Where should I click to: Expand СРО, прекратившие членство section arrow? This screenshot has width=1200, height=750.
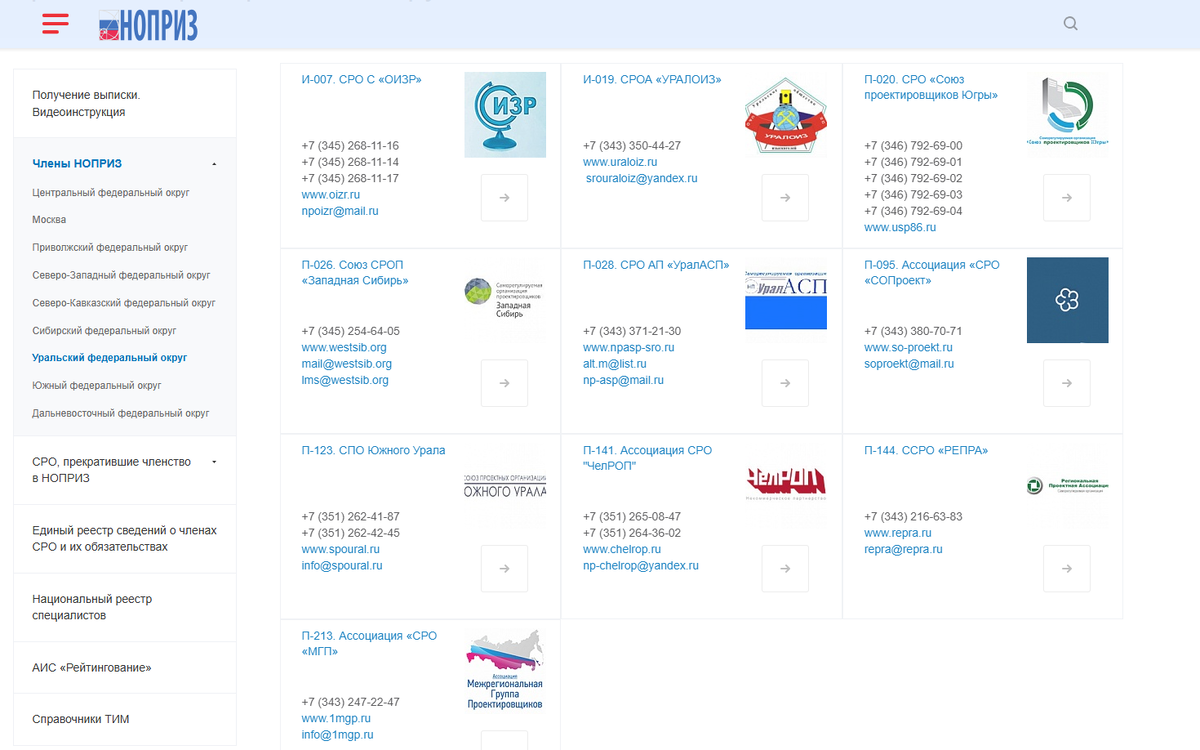pos(214,462)
